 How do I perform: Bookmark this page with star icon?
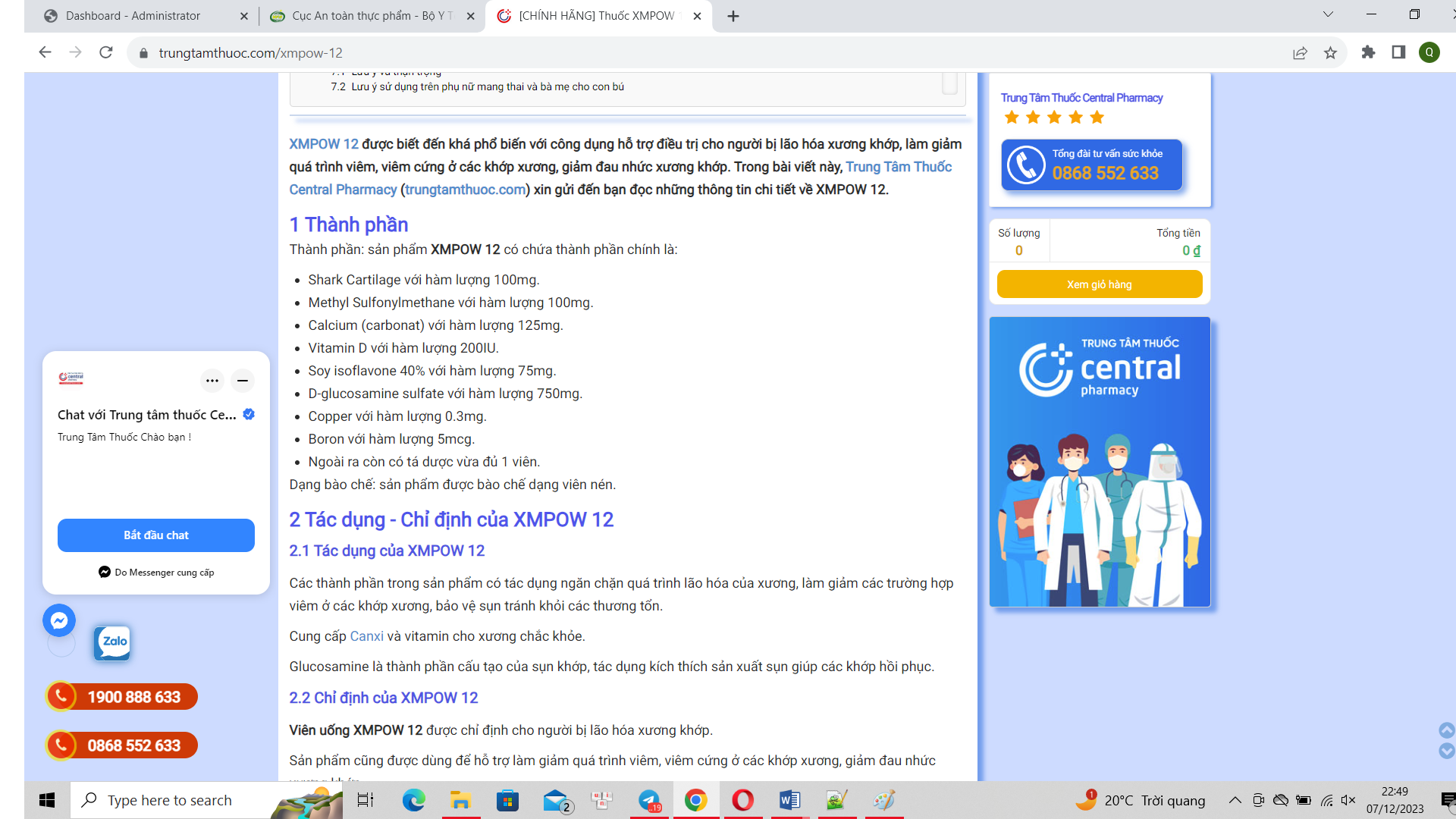(1330, 52)
